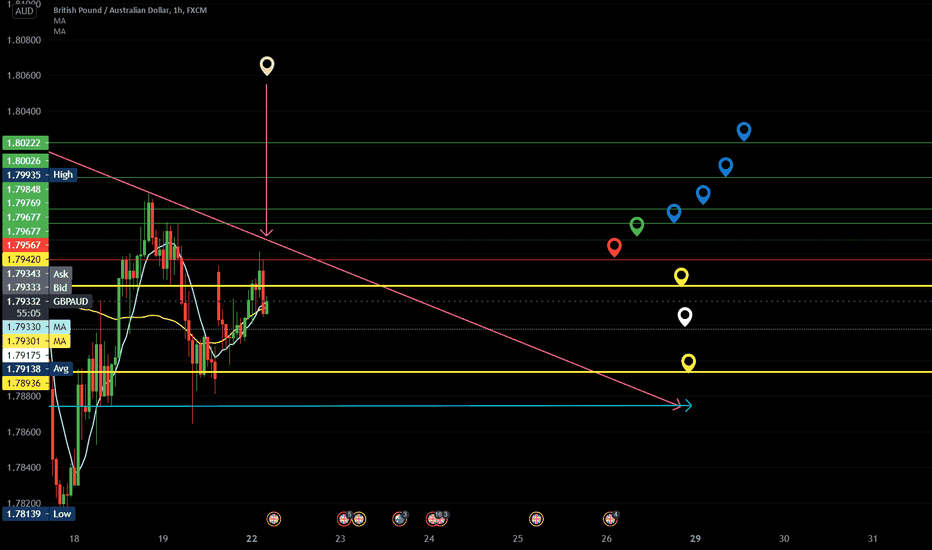Open the UK event icon with badge 4
This screenshot has height=550, width=932.
[x=610, y=518]
